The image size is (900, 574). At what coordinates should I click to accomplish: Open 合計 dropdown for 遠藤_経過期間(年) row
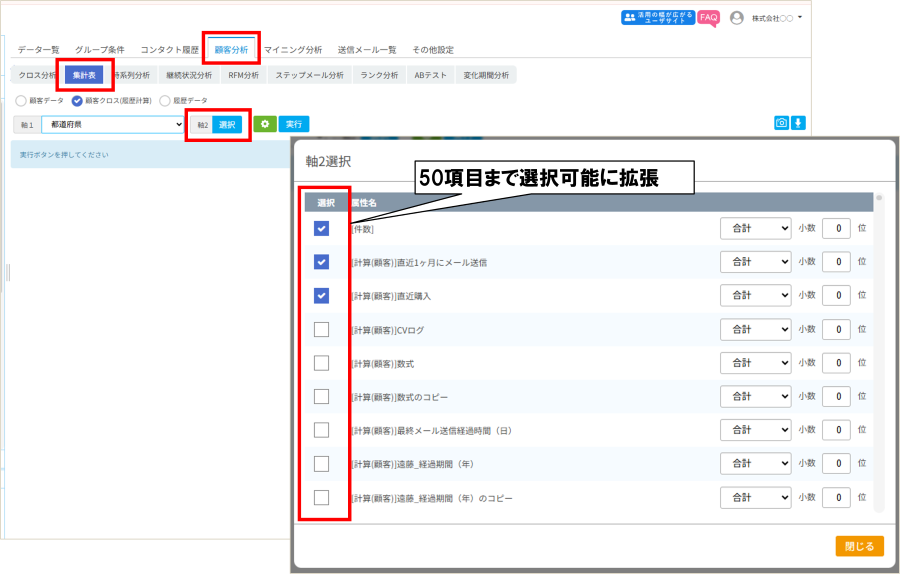(755, 464)
